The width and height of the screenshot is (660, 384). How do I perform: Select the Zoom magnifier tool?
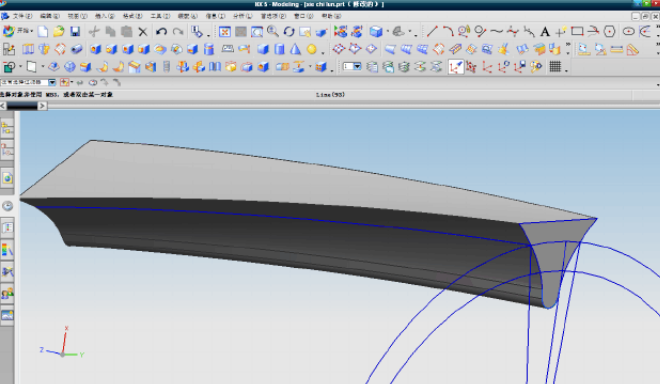[x=273, y=32]
